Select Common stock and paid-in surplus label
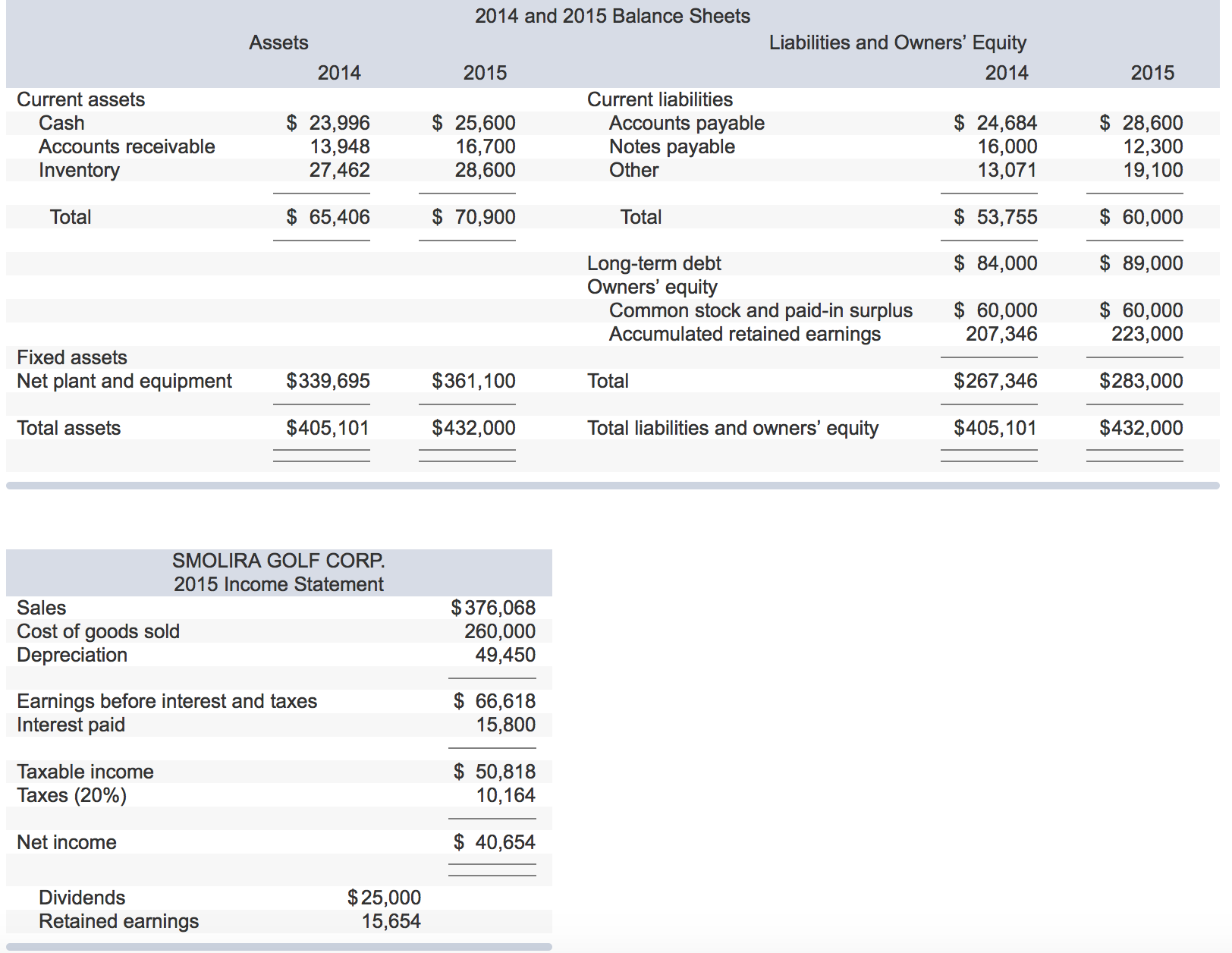The width and height of the screenshot is (1232, 953). click(x=761, y=310)
